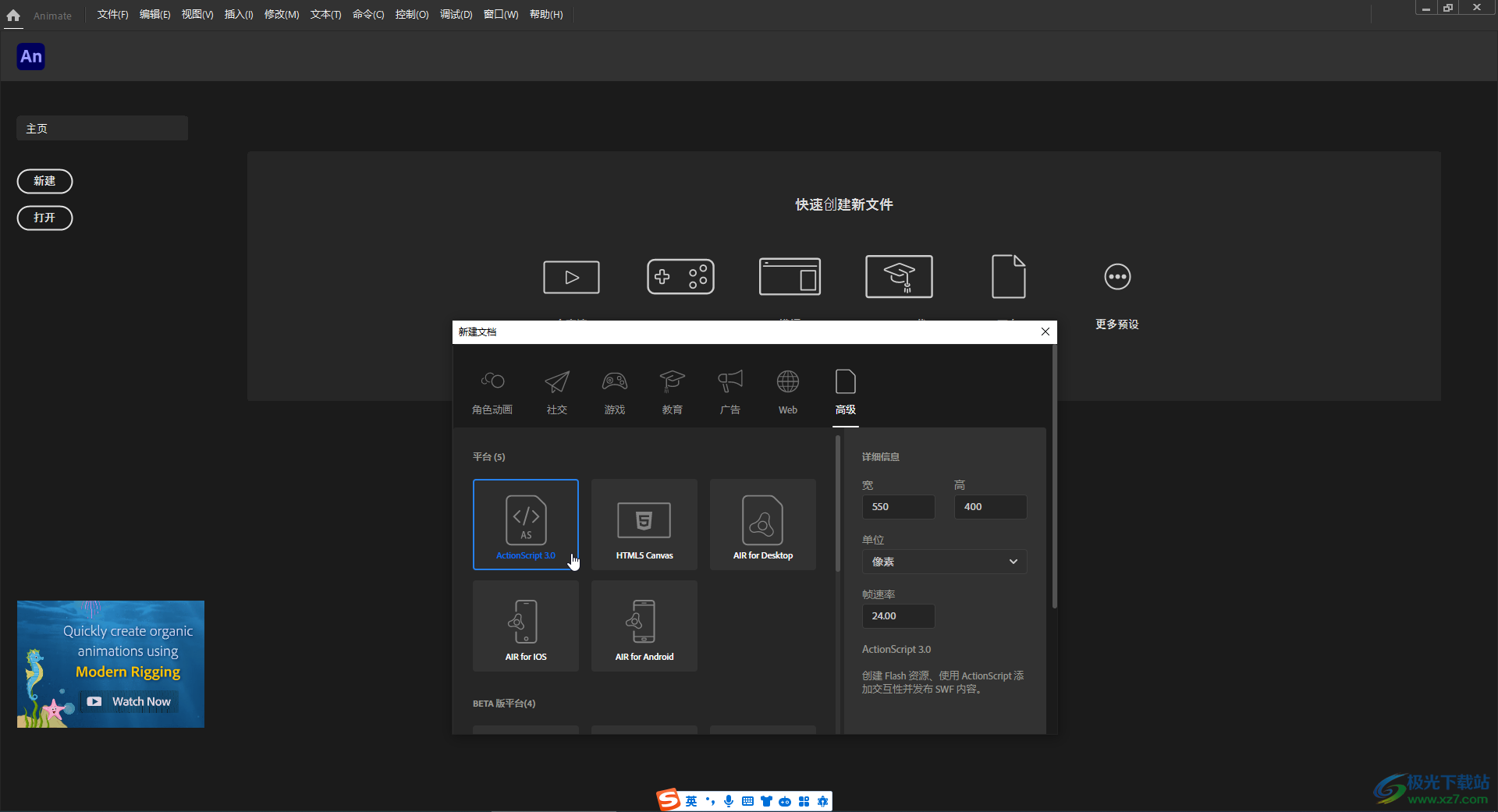
Task: Click Watch Now on Modern Rigging banner
Action: (129, 701)
